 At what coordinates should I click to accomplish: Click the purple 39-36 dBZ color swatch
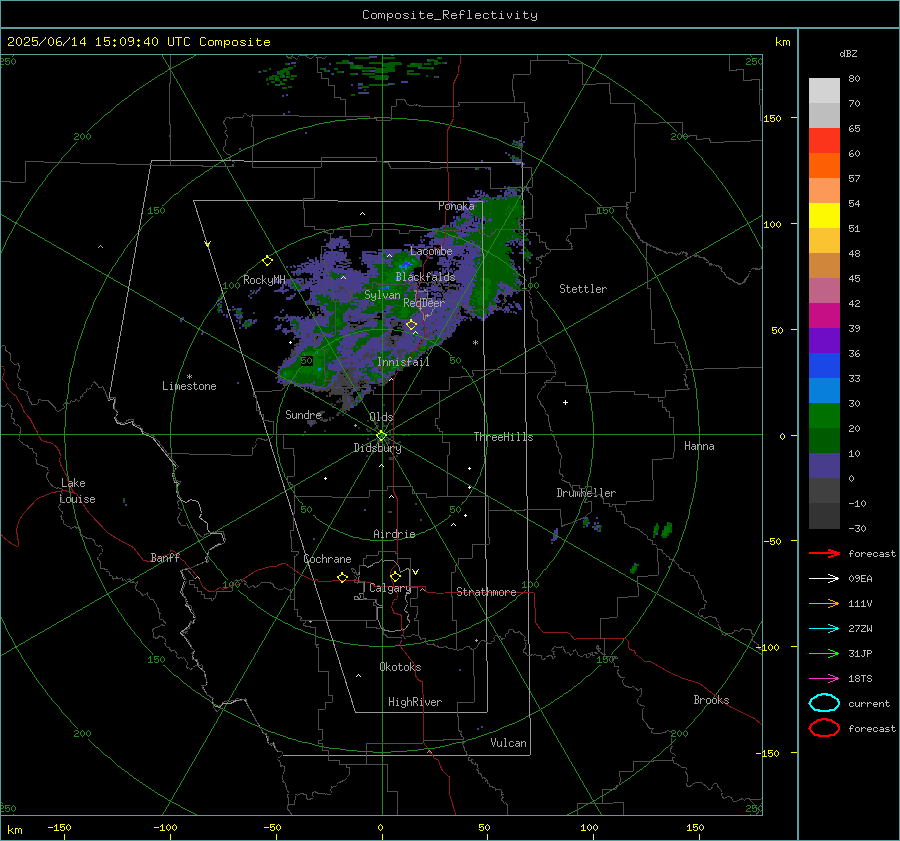(x=824, y=341)
